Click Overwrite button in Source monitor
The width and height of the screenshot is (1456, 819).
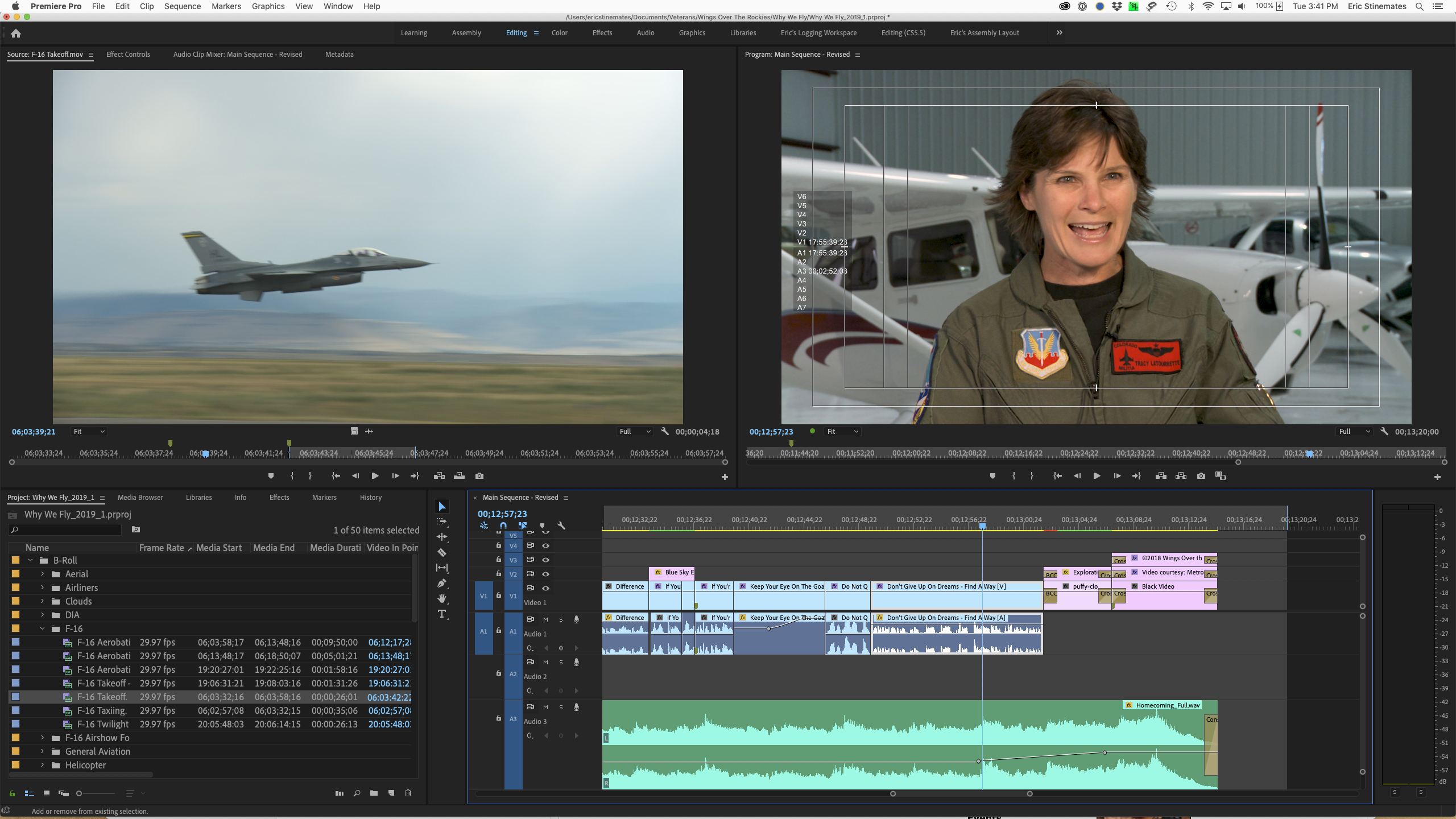point(459,476)
